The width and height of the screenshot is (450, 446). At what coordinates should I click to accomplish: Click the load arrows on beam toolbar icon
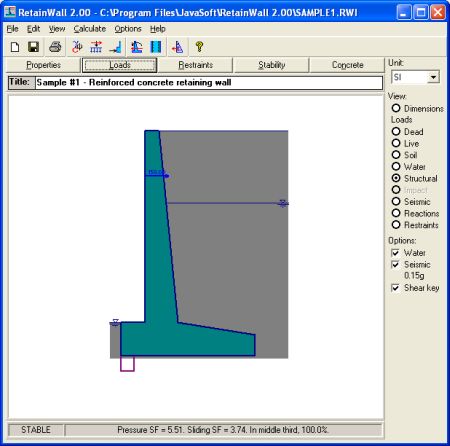(96, 47)
